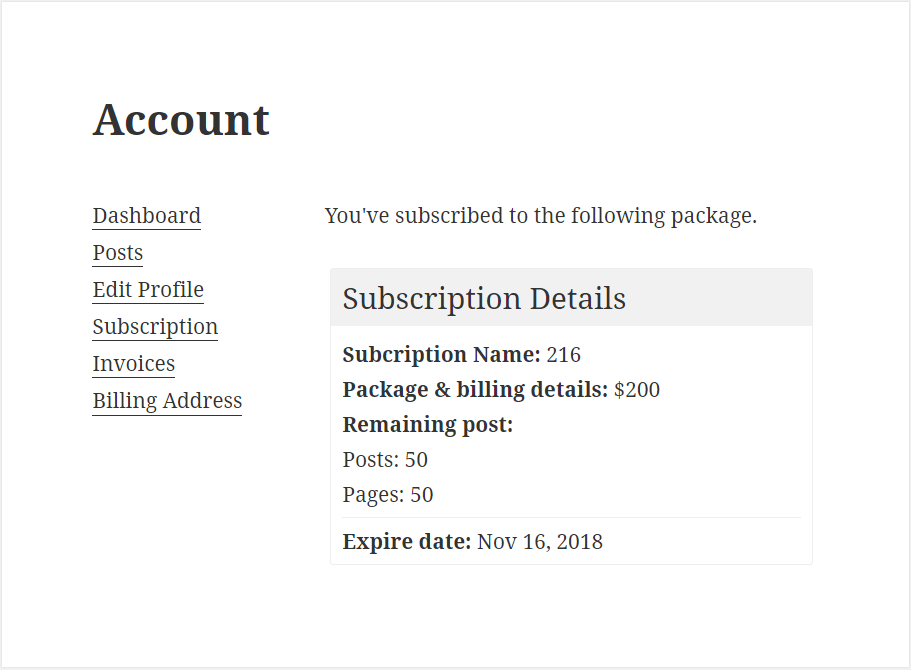Click the Subscription Details panel header

571,298
